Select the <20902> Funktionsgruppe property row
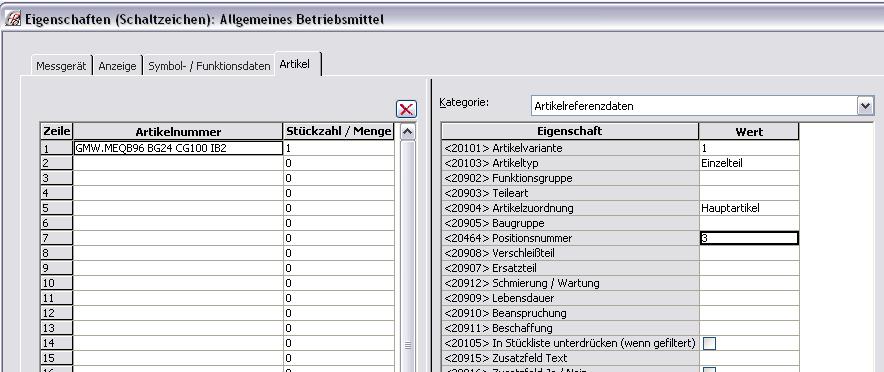 point(570,178)
